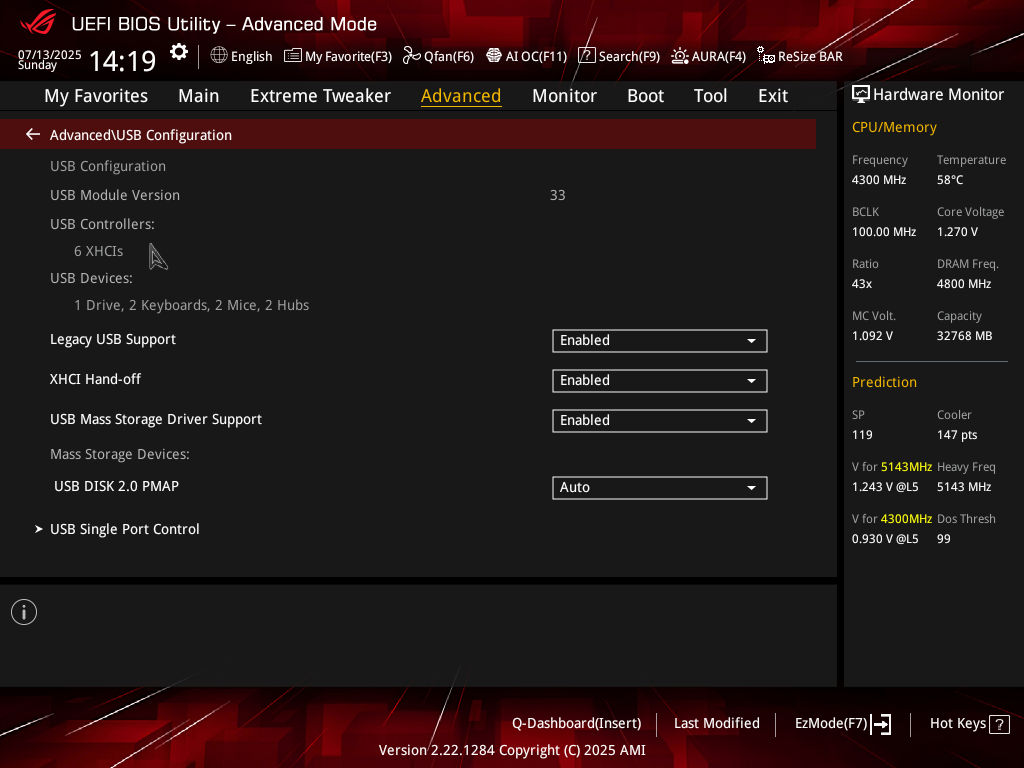
Task: Click the Hot Keys question box icon
Action: click(x=999, y=724)
